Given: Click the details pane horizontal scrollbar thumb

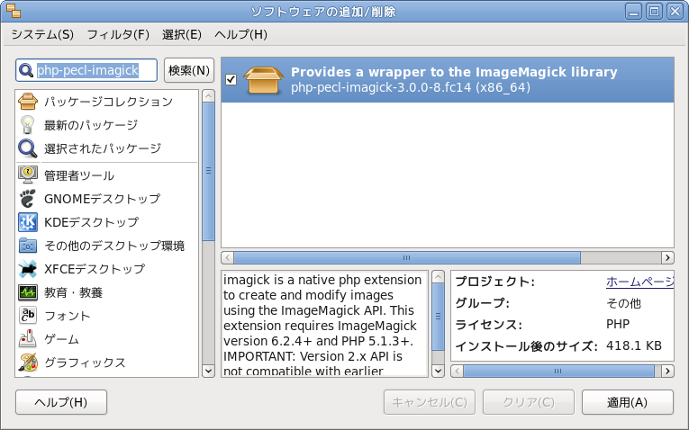Looking at the screenshot, I should [x=558, y=371].
